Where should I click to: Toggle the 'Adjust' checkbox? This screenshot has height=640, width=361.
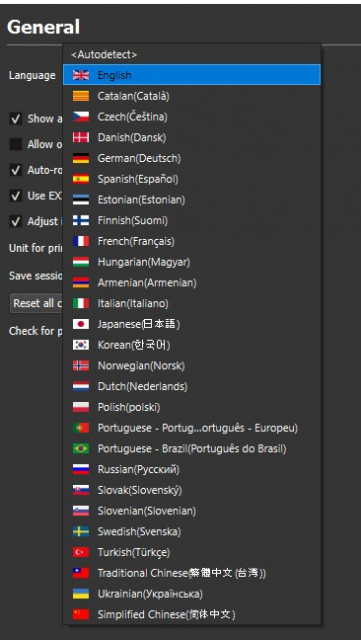click(x=16, y=222)
